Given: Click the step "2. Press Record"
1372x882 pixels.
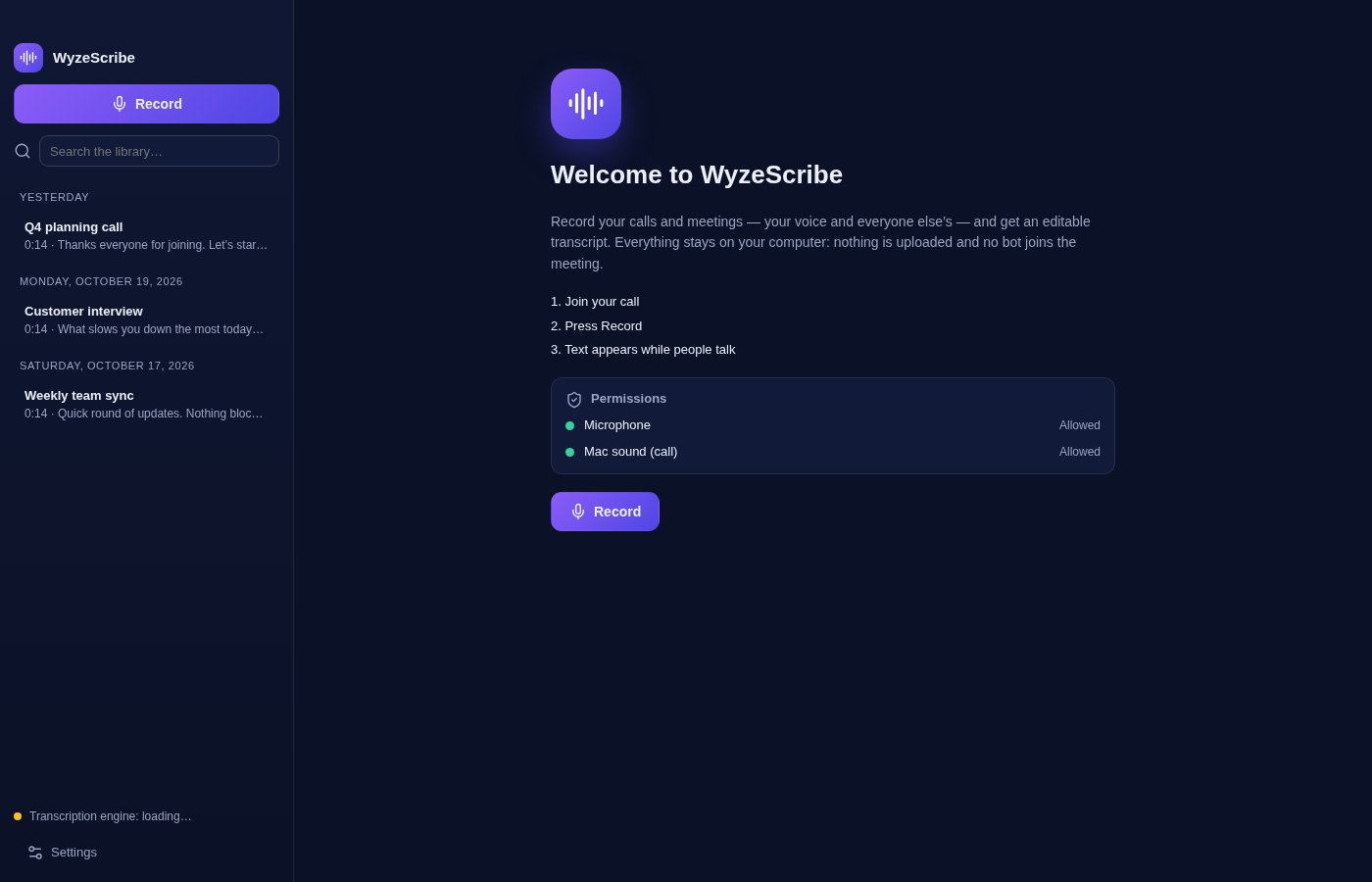Looking at the screenshot, I should [x=596, y=326].
